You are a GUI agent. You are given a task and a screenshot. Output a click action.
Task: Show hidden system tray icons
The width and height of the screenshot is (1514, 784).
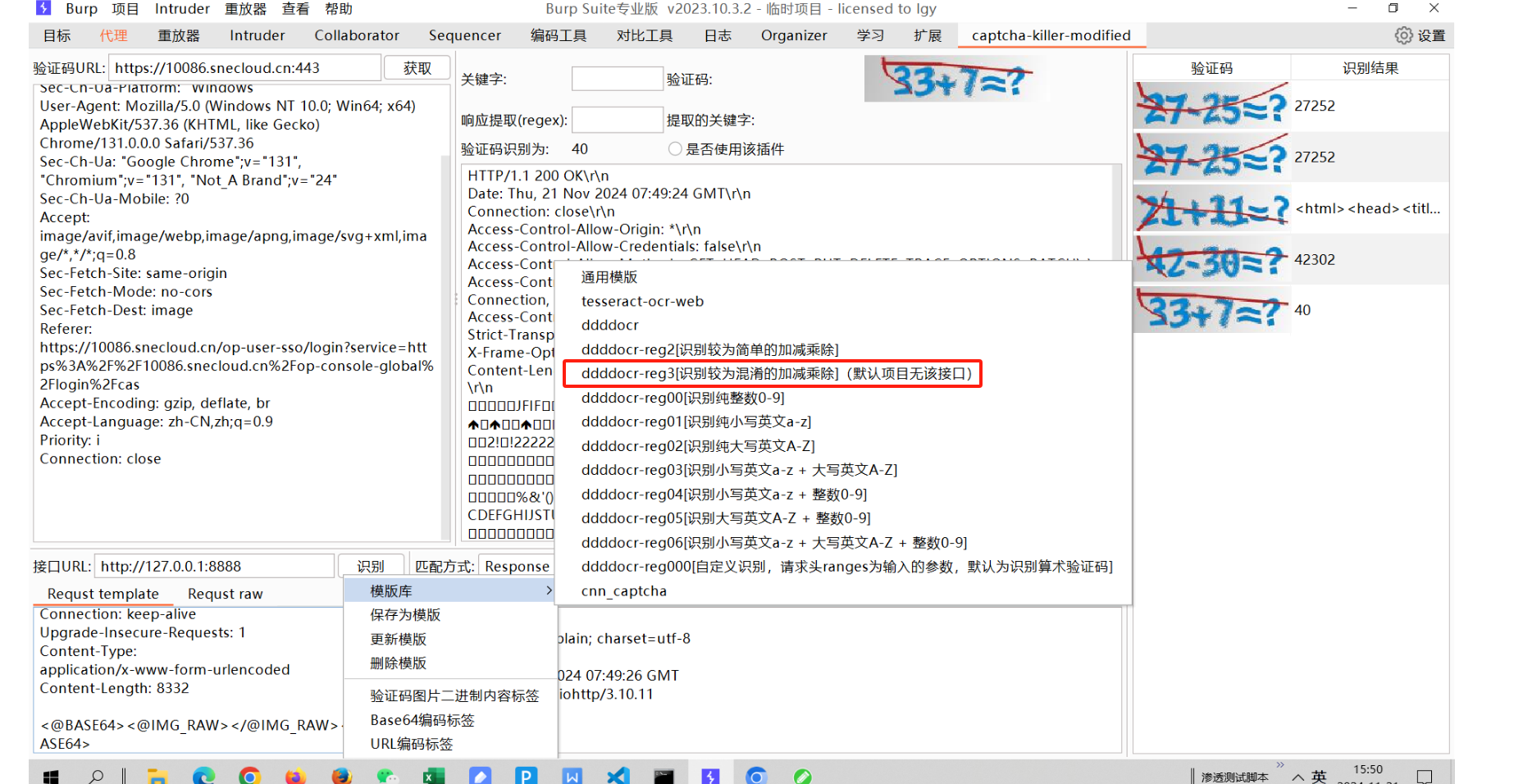click(x=1297, y=777)
